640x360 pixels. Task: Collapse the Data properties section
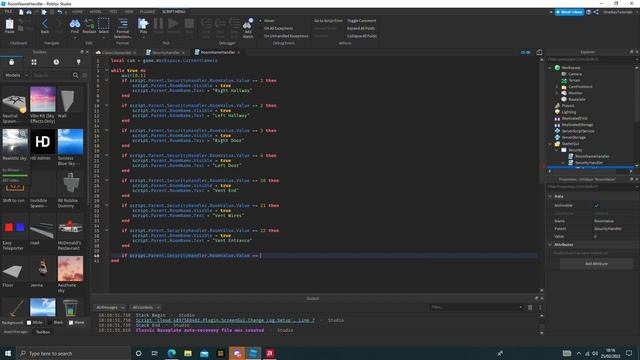pyautogui.click(x=550, y=196)
